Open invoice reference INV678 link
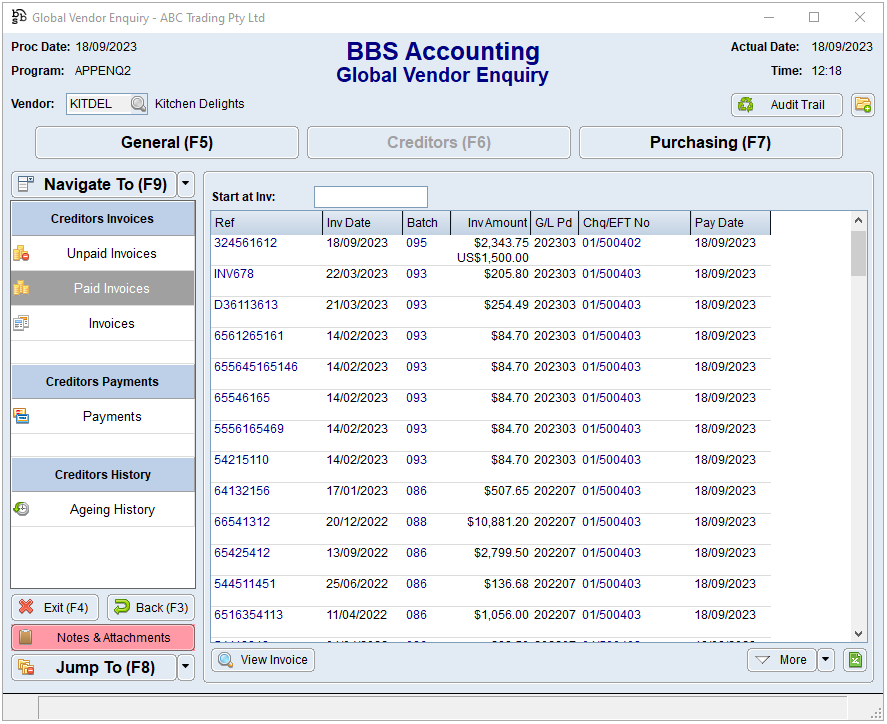 (x=234, y=274)
